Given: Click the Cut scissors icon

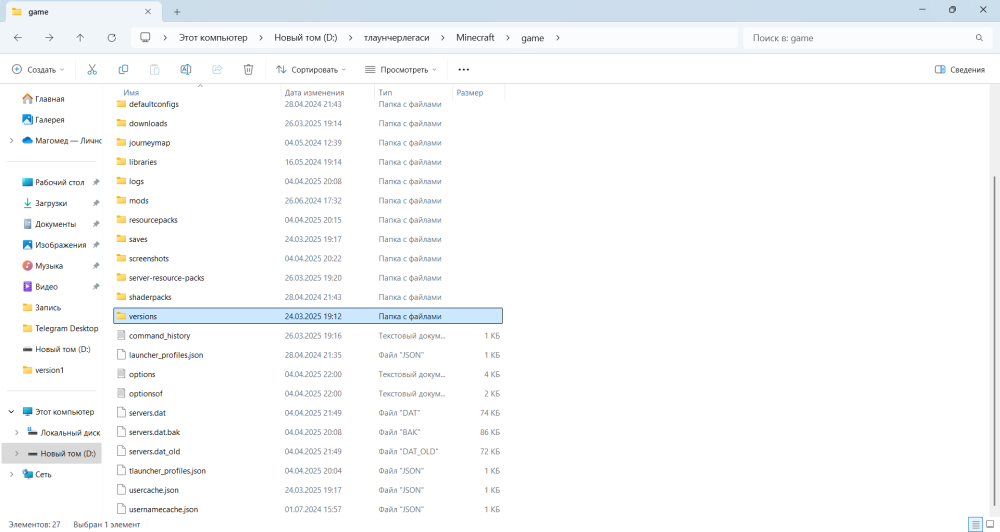Looking at the screenshot, I should click(x=92, y=70).
